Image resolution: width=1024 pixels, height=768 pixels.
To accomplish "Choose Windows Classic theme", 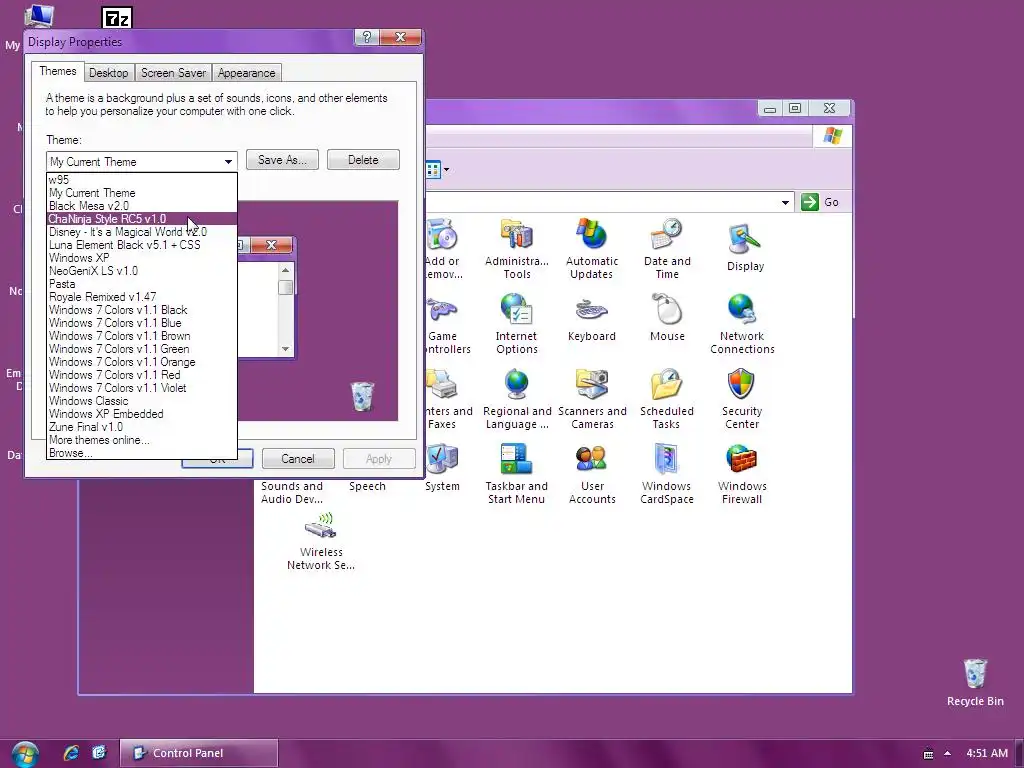I will coord(142,401).
